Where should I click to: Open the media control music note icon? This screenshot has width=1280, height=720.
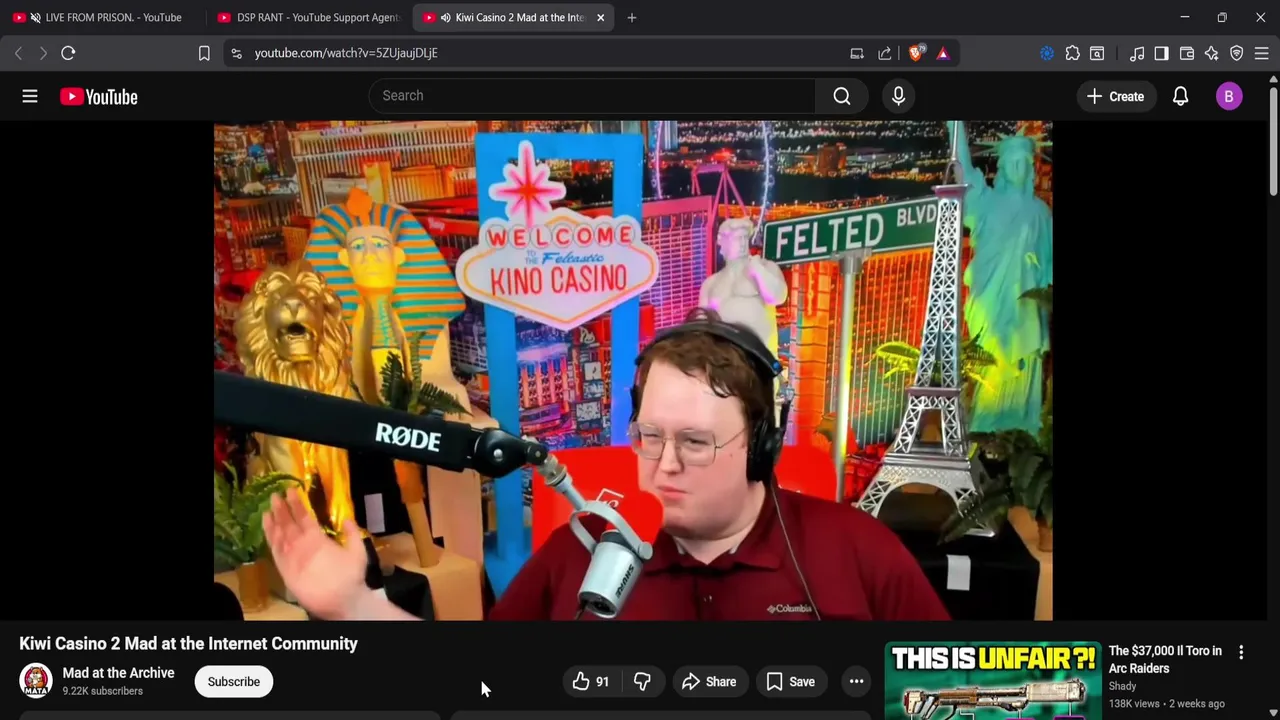point(1137,53)
